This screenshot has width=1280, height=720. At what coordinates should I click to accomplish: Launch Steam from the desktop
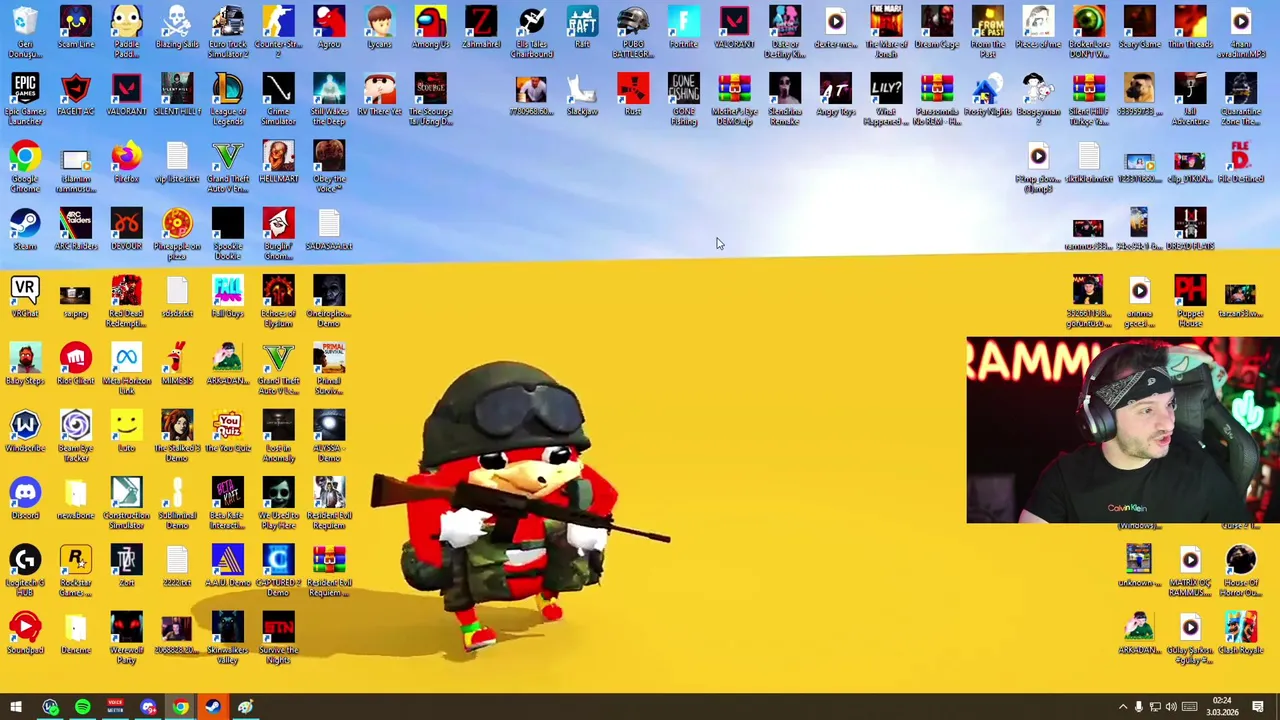25,228
